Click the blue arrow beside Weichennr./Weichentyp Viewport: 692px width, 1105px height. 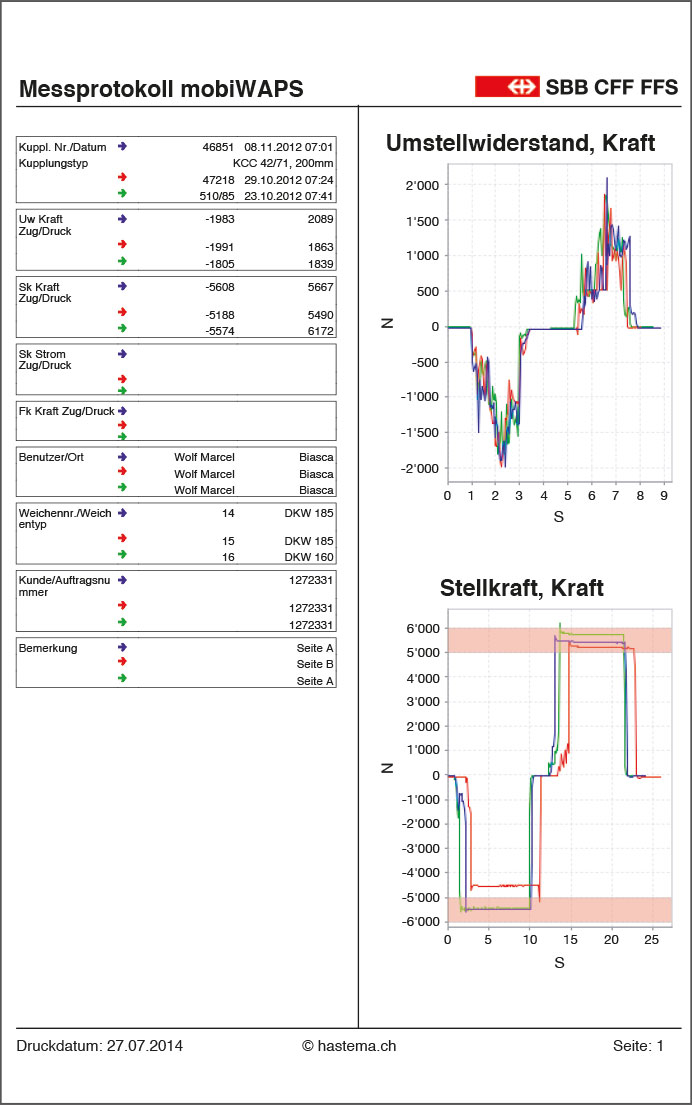point(122,513)
